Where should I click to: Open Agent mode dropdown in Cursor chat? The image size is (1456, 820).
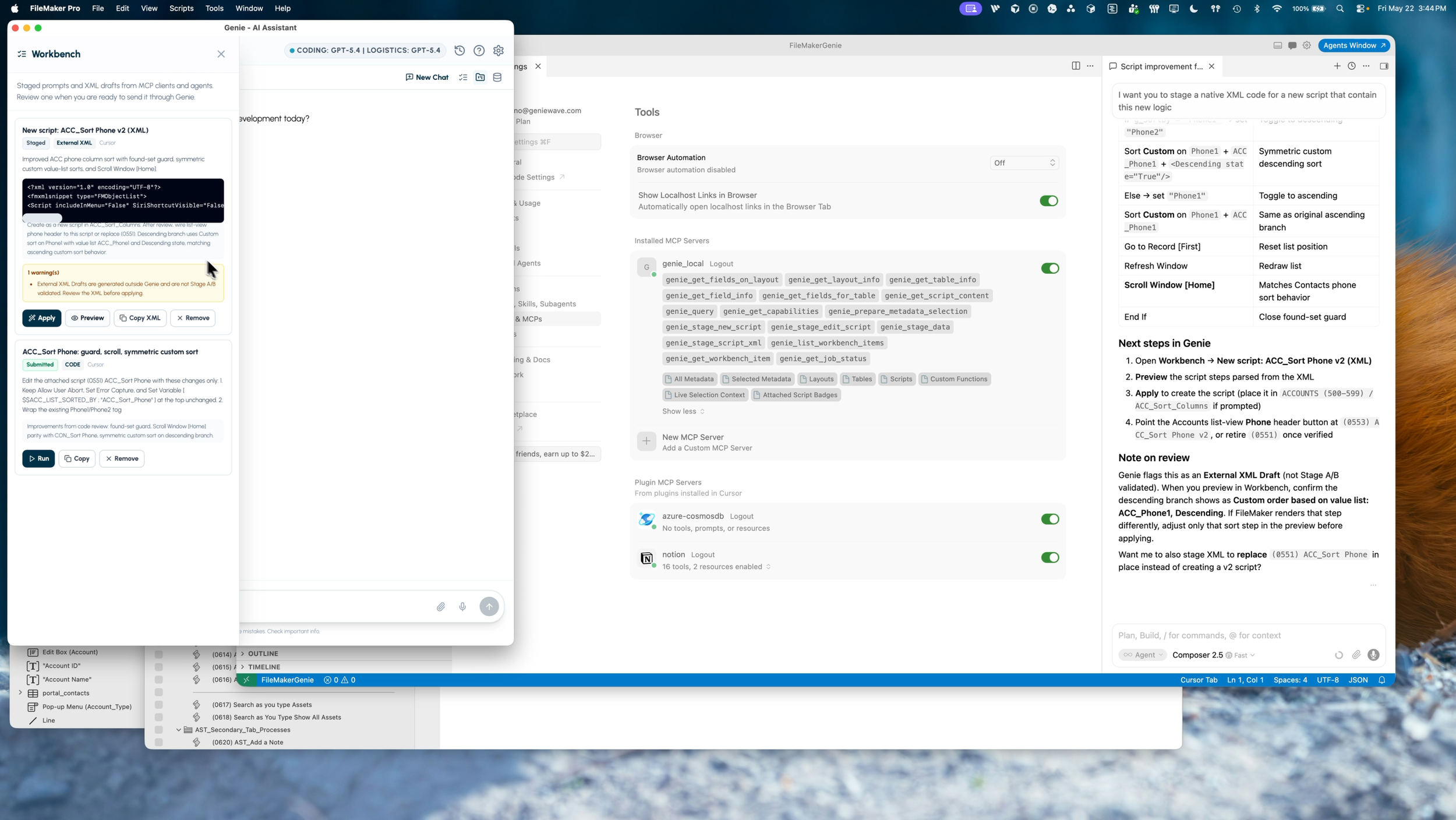pyautogui.click(x=1143, y=655)
